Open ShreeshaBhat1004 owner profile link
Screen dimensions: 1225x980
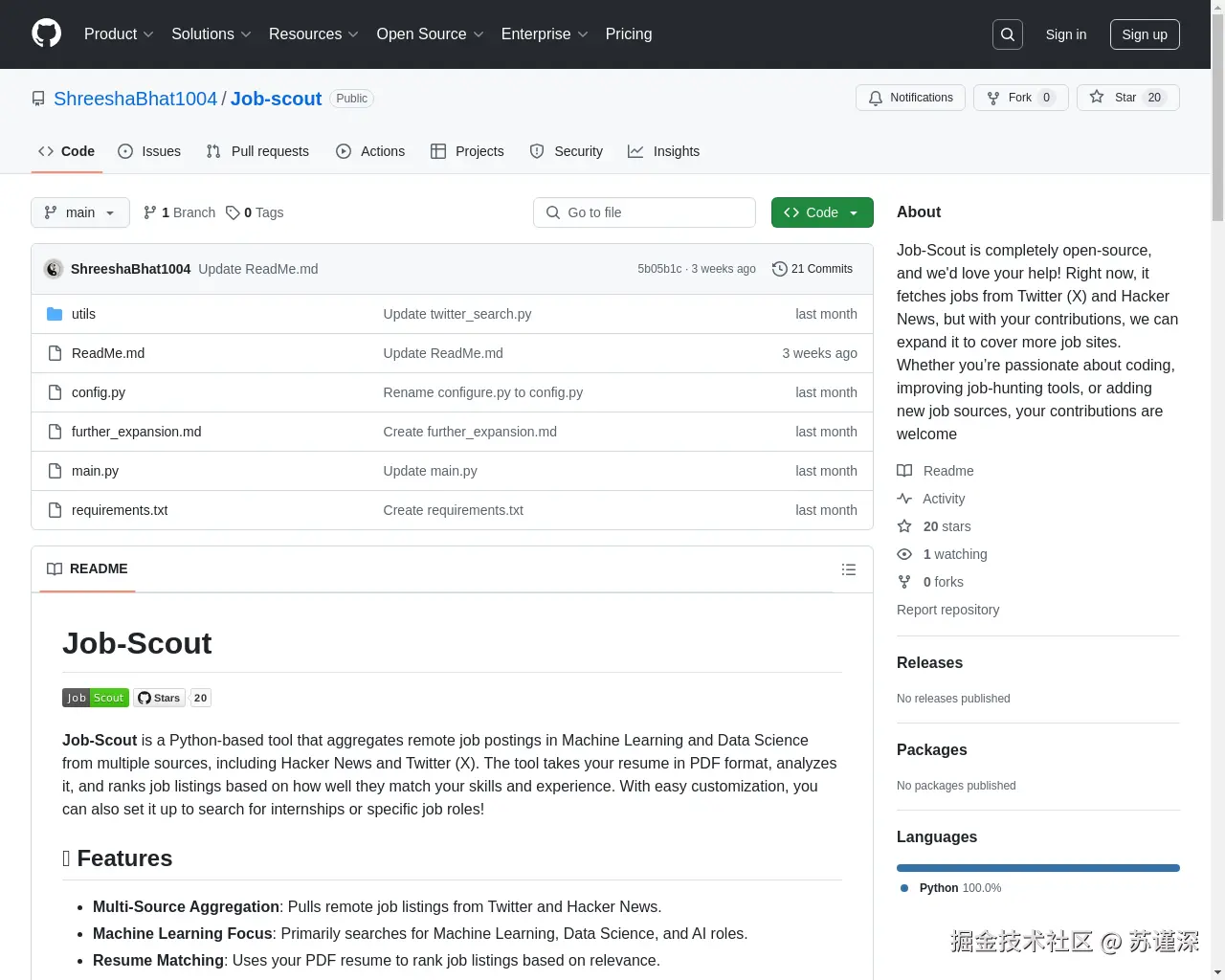tap(135, 99)
